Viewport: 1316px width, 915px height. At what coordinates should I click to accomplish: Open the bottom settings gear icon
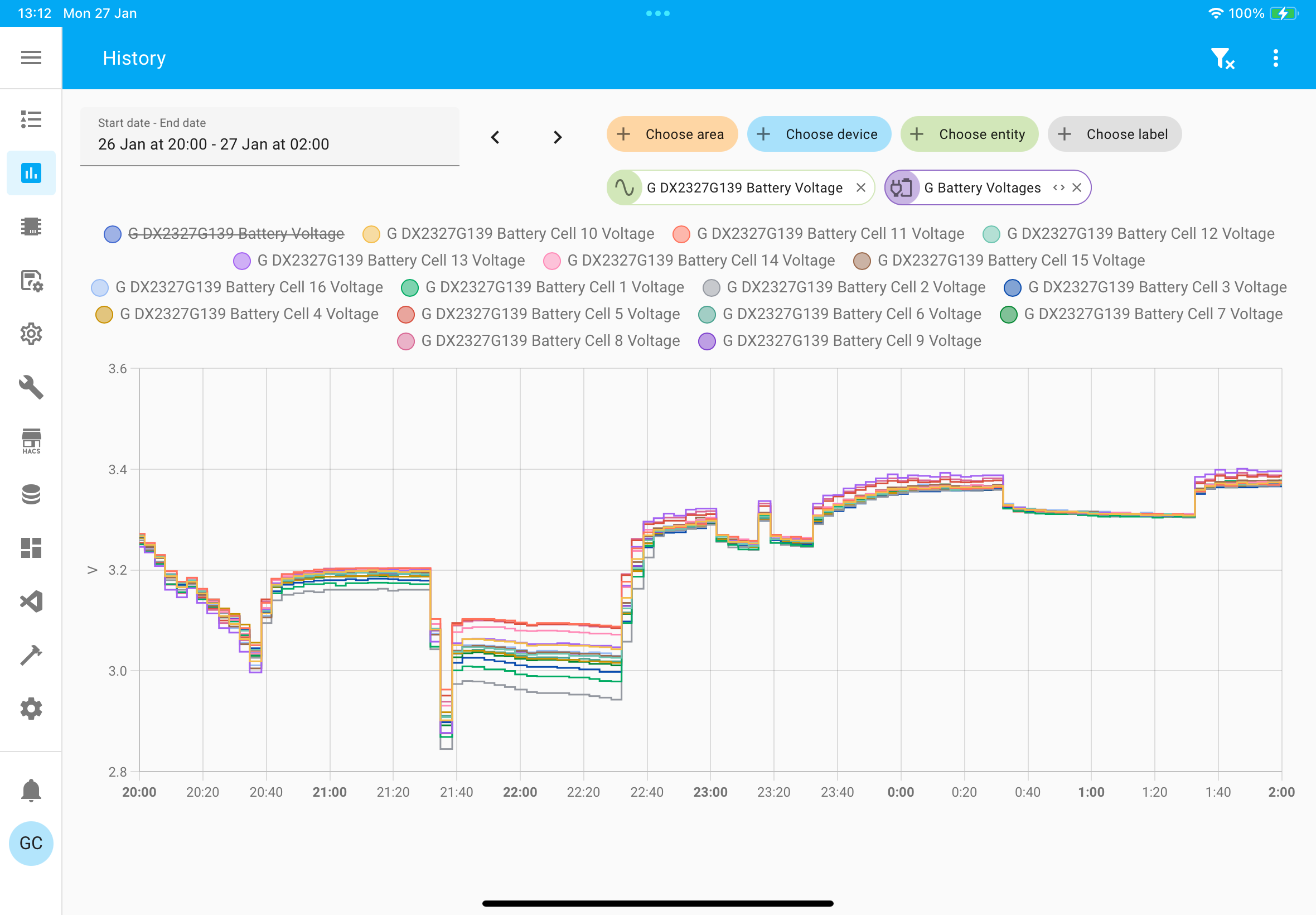(31, 709)
